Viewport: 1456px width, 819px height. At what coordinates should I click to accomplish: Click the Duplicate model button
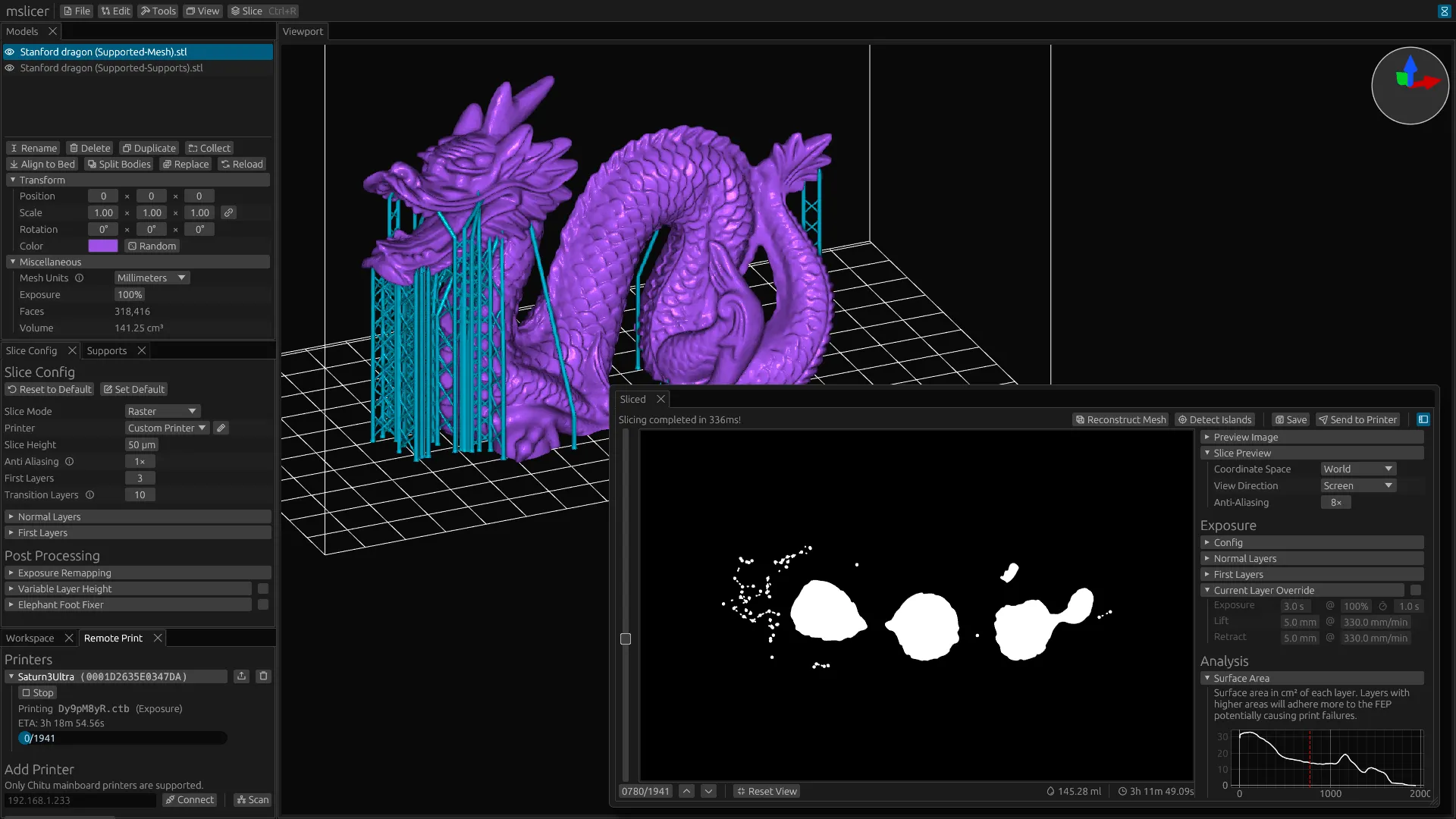149,149
